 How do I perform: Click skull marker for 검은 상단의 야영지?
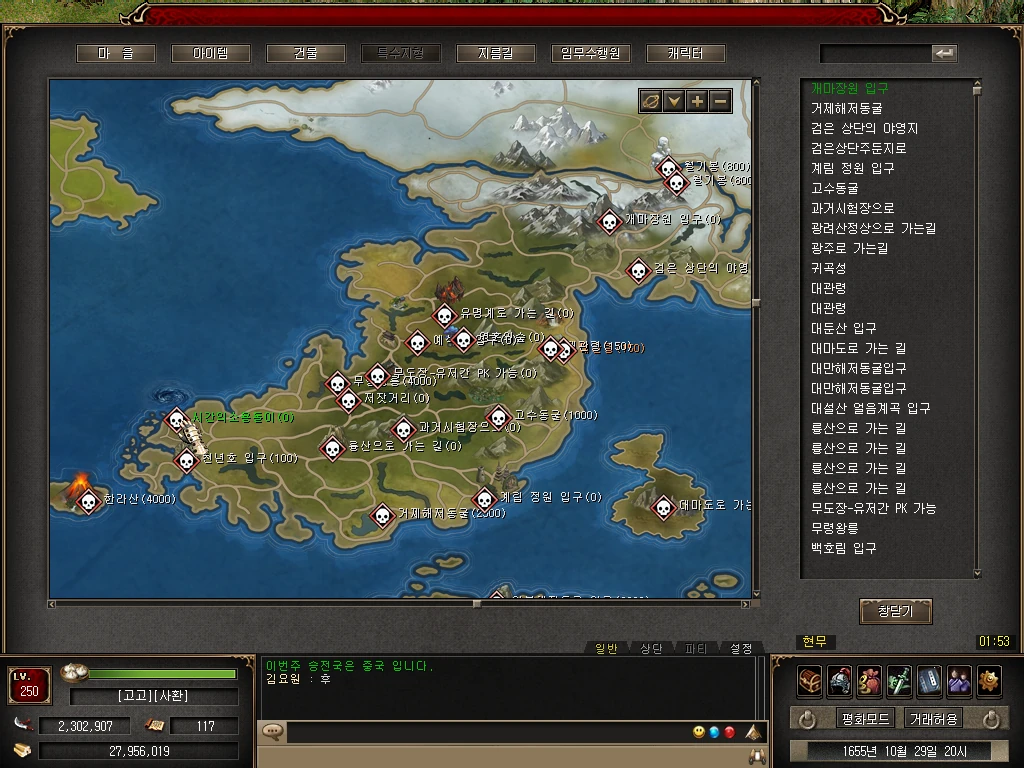click(638, 270)
